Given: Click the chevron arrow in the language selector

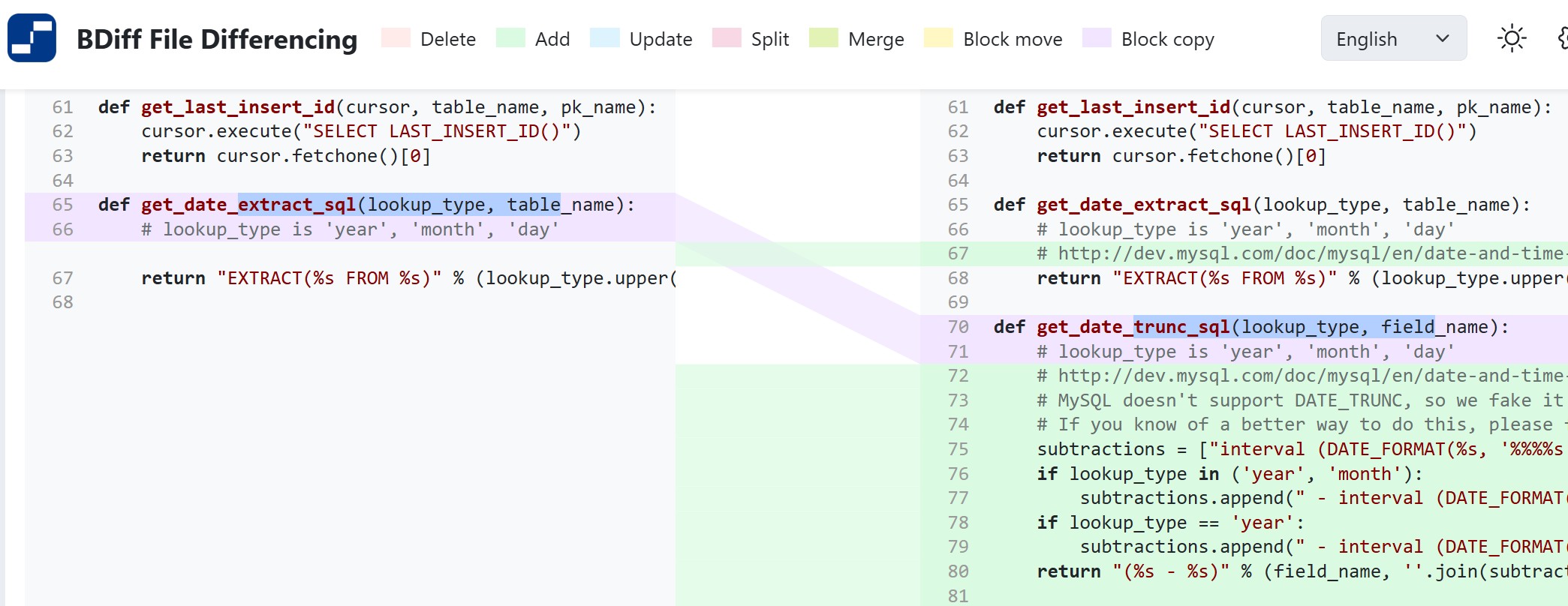Looking at the screenshot, I should (1442, 38).
